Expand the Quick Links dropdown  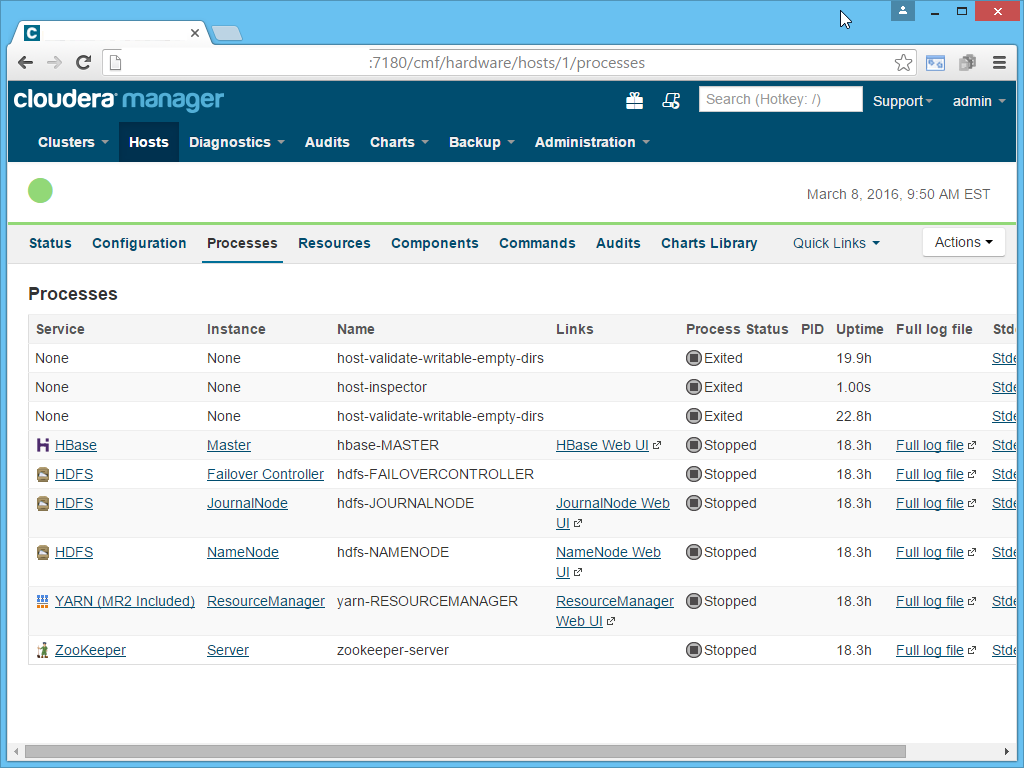[x=836, y=243]
